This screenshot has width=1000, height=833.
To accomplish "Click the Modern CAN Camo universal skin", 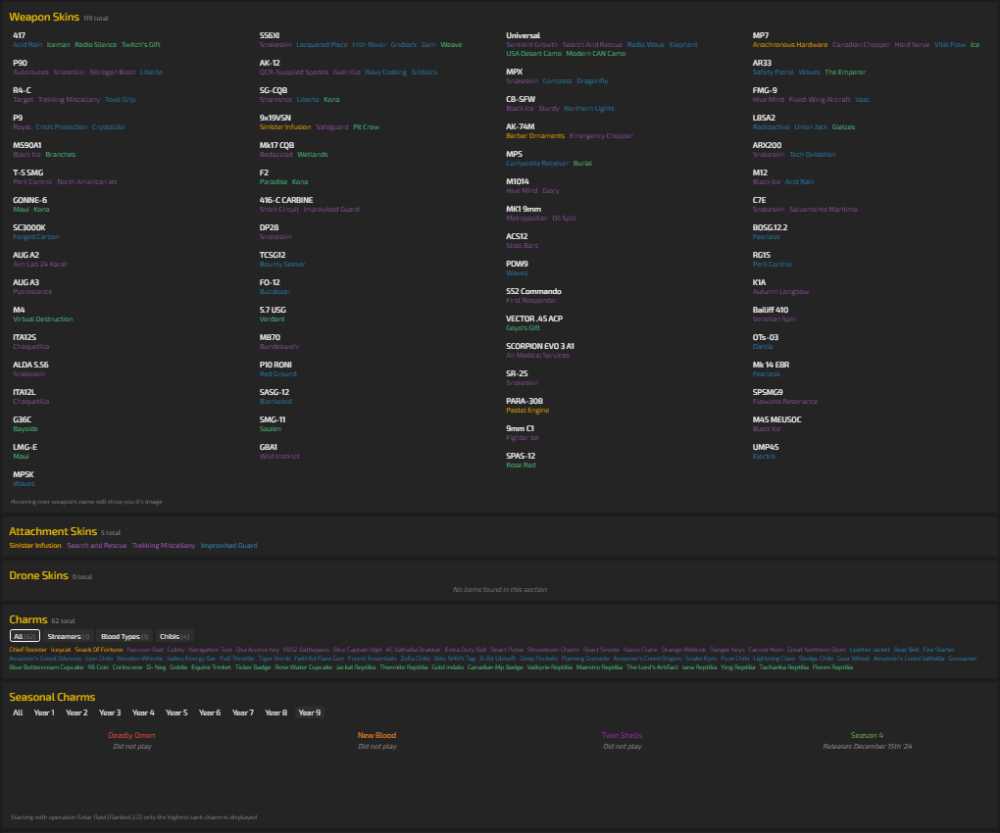I will [x=596, y=54].
